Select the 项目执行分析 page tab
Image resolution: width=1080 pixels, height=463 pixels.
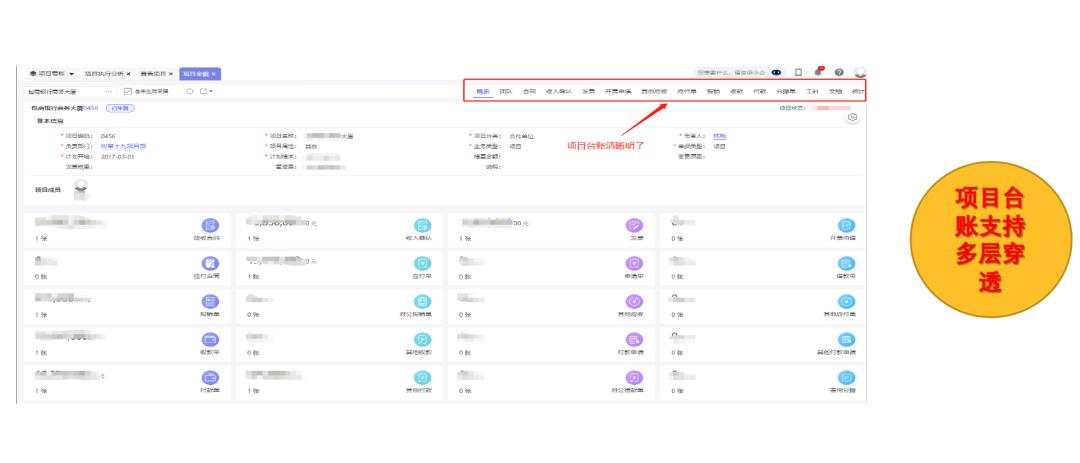[105, 74]
